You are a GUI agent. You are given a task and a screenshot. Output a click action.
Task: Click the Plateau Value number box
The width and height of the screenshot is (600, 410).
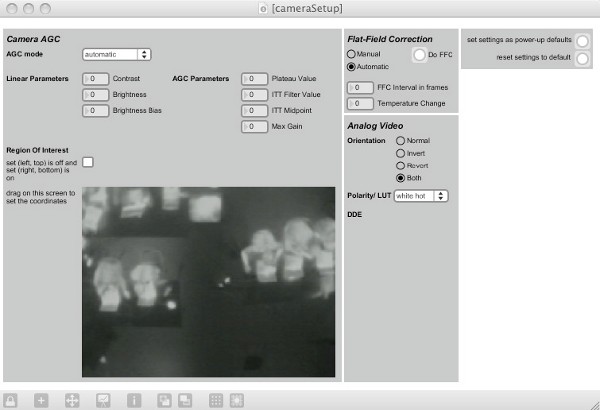(254, 79)
